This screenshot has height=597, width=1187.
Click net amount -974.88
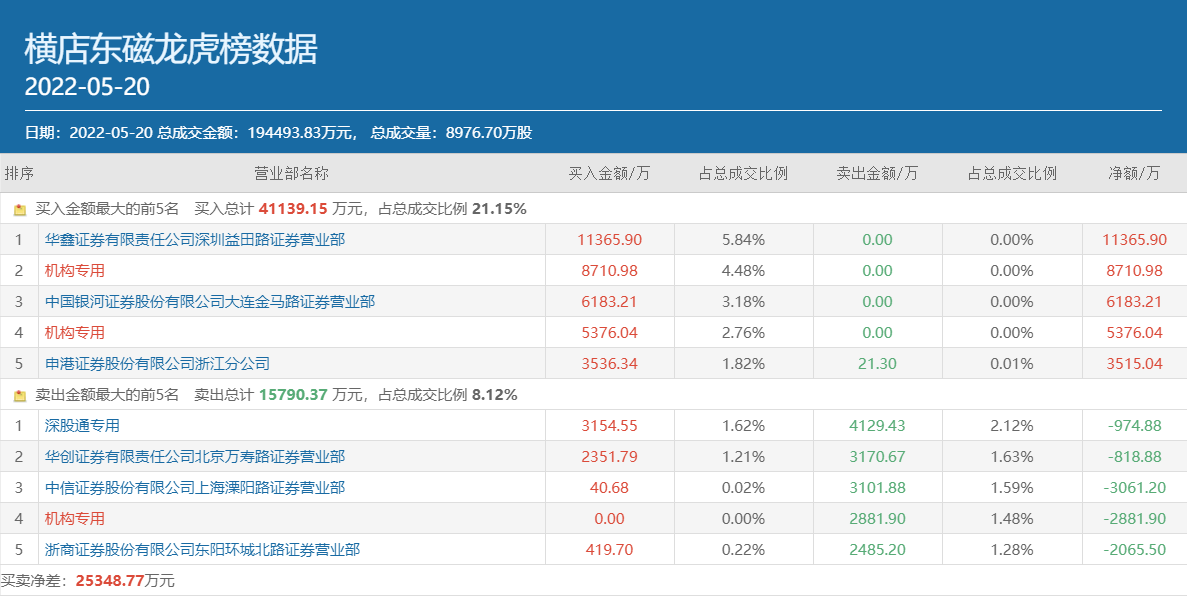[1134, 426]
